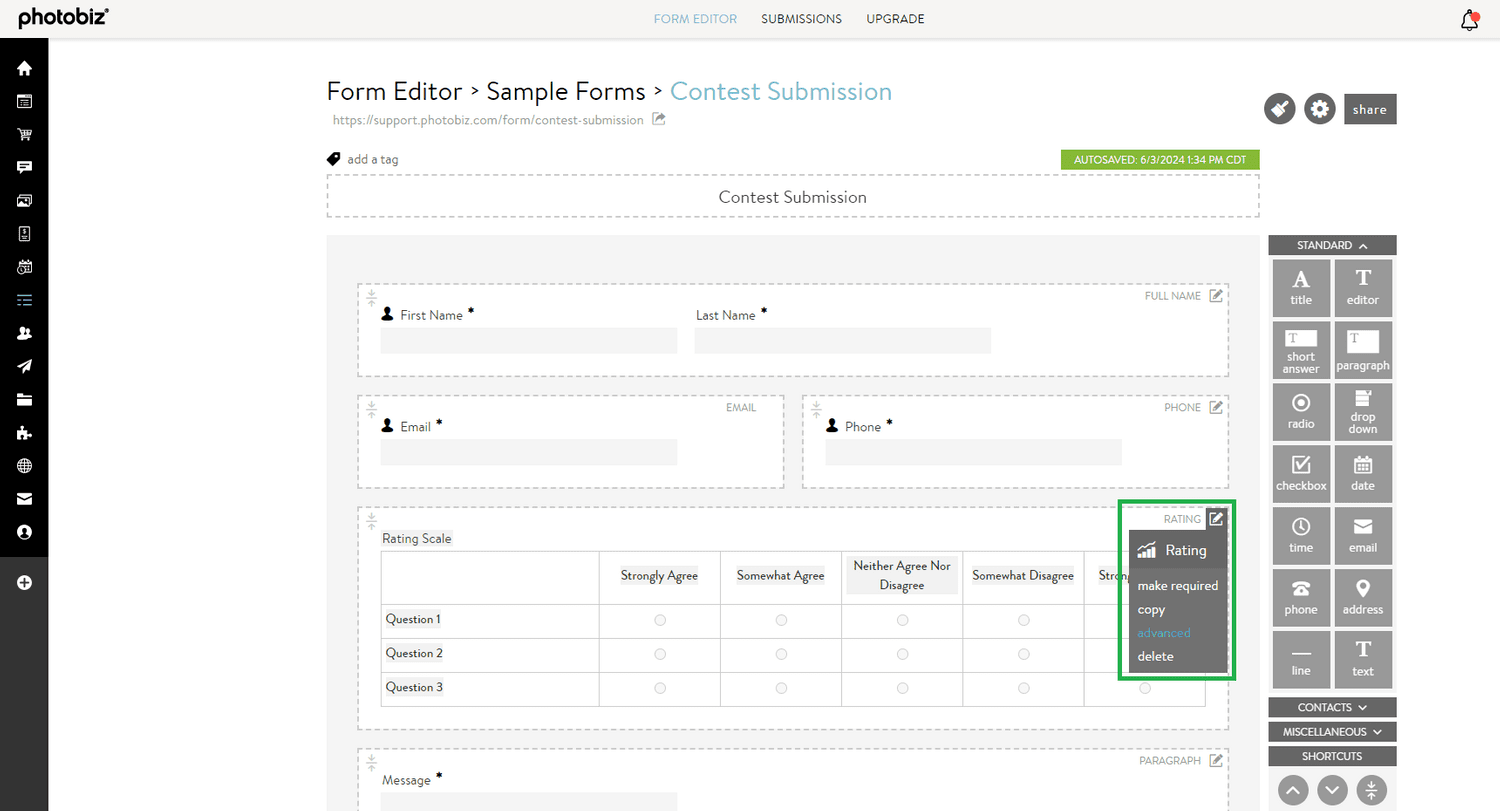The width and height of the screenshot is (1500, 811).
Task: Click the share button
Action: (1370, 109)
